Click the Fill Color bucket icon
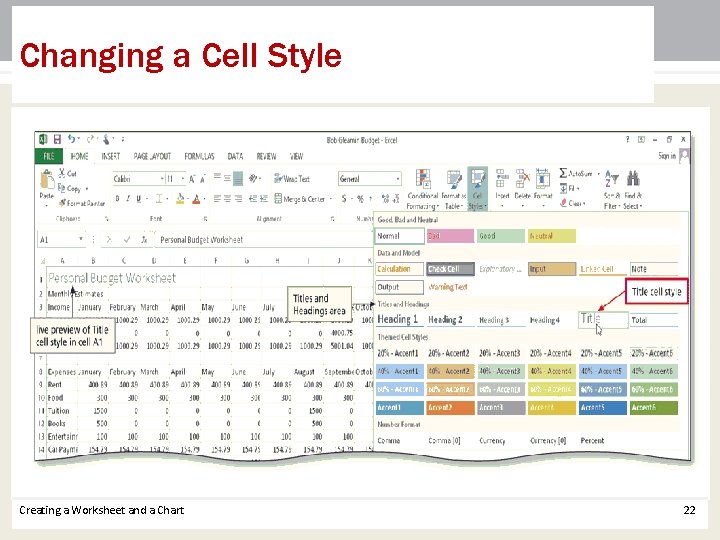Image resolution: width=720 pixels, height=540 pixels. (x=180, y=199)
